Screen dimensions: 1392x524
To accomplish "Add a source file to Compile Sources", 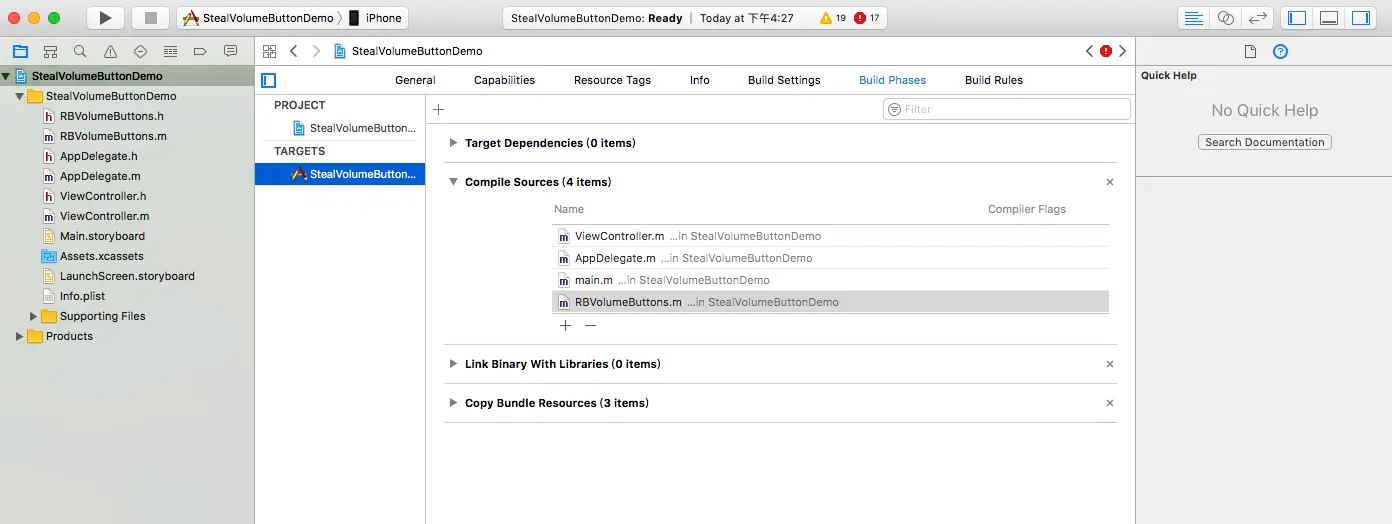I will pyautogui.click(x=565, y=326).
